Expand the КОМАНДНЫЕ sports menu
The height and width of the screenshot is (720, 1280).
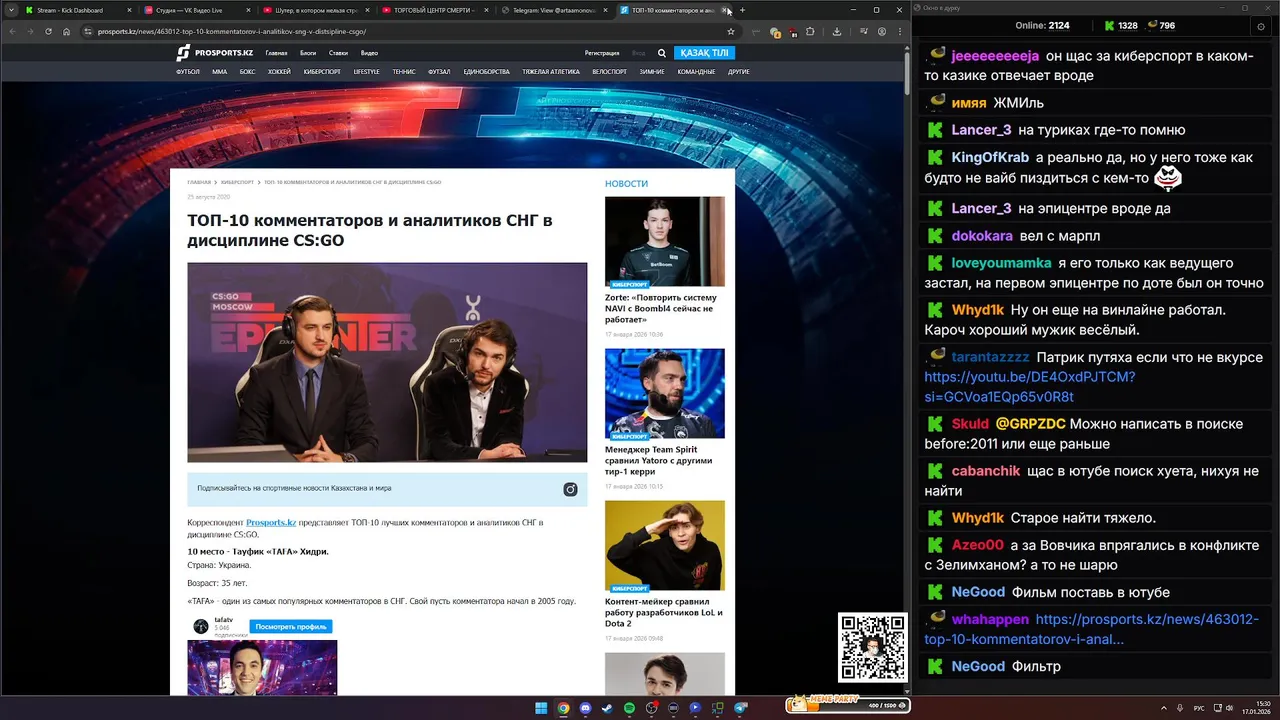click(696, 72)
